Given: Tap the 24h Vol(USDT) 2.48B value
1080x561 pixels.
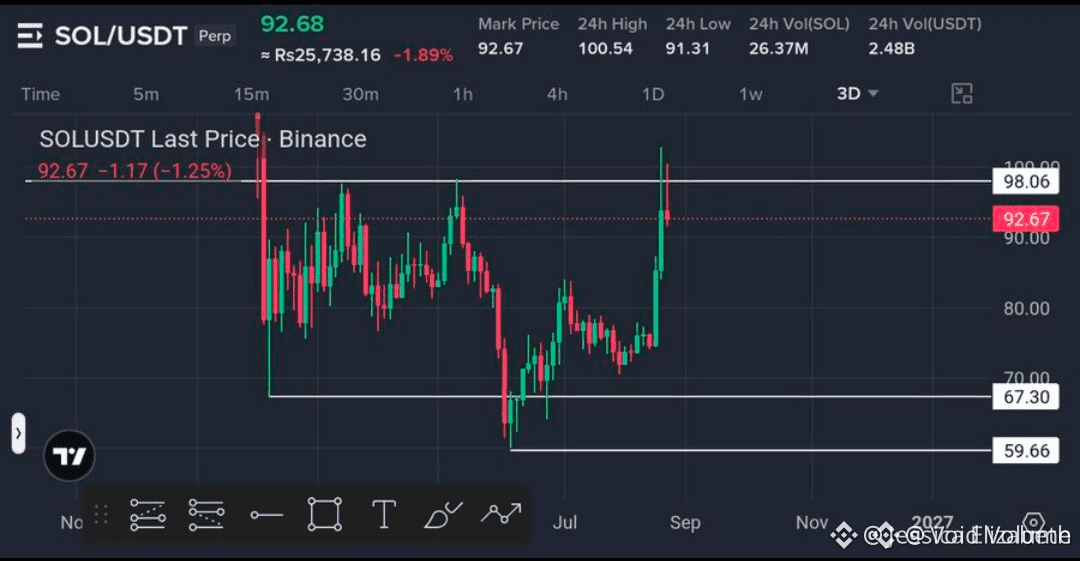Looking at the screenshot, I should (891, 49).
